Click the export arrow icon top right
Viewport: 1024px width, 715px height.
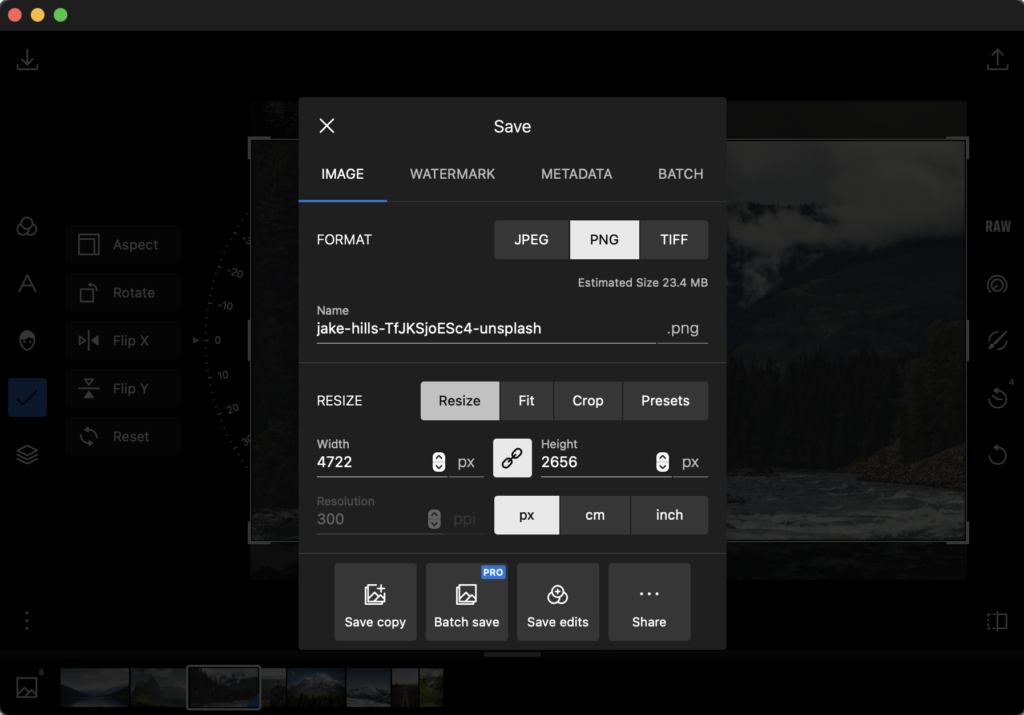(x=997, y=59)
